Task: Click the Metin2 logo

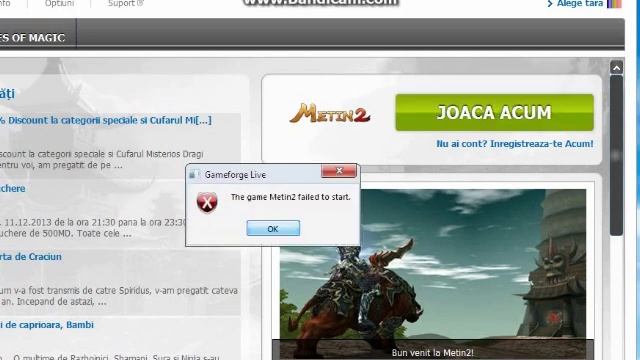Action: [x=330, y=113]
